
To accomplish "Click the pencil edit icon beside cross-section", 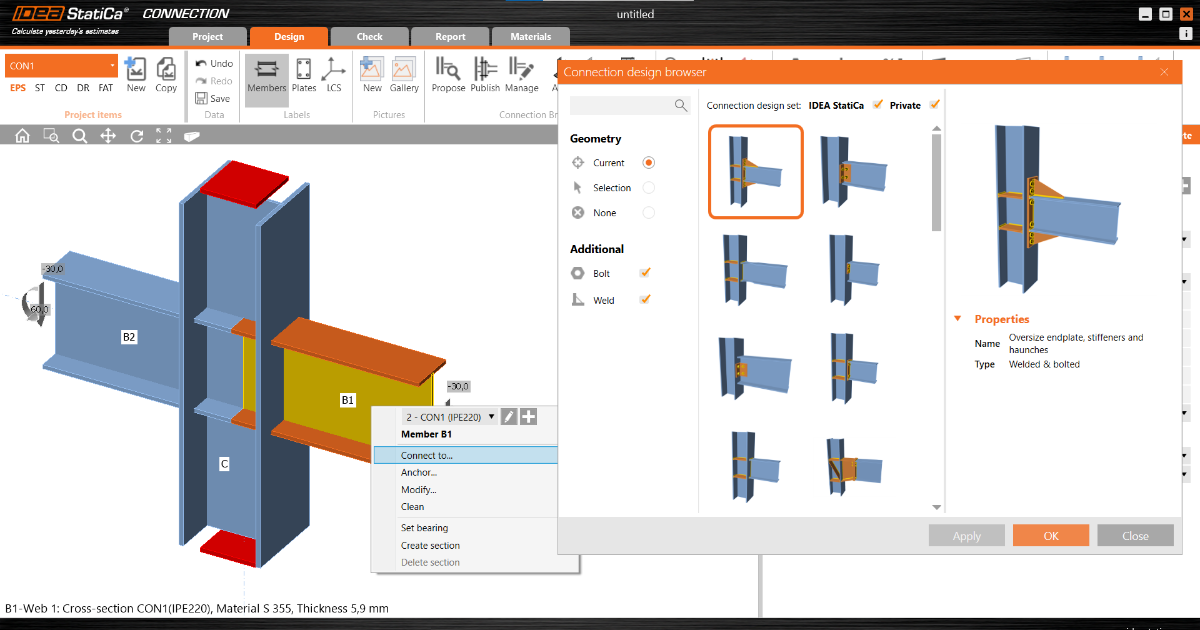I will 509,417.
